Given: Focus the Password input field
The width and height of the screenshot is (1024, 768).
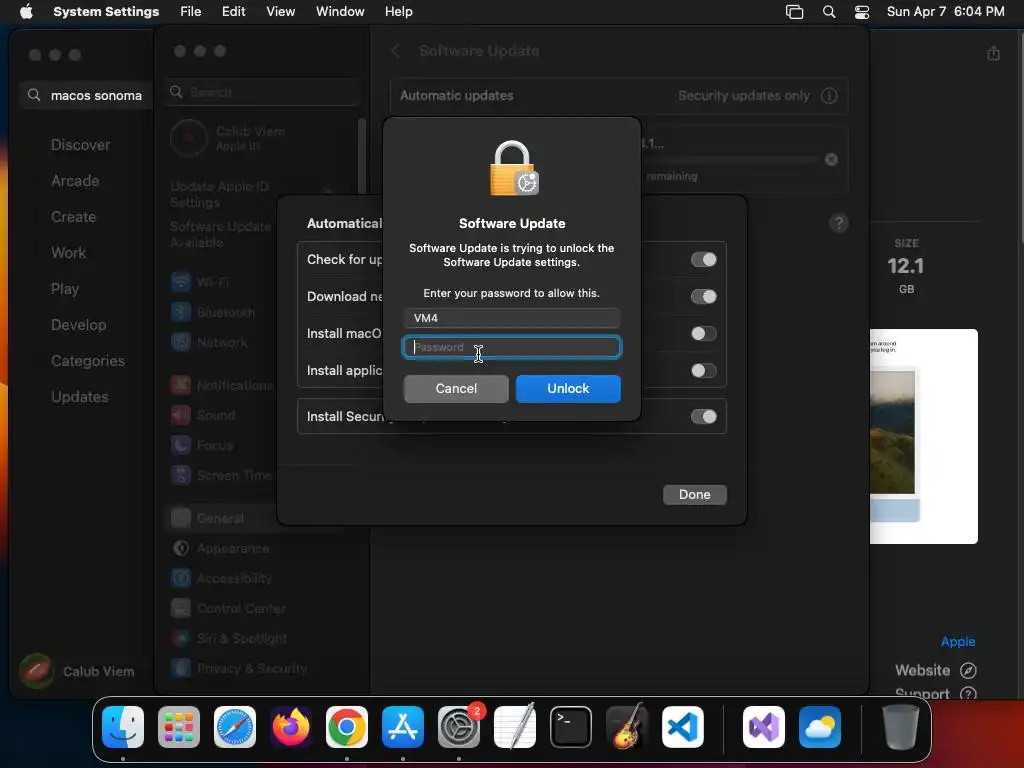Looking at the screenshot, I should pos(512,347).
